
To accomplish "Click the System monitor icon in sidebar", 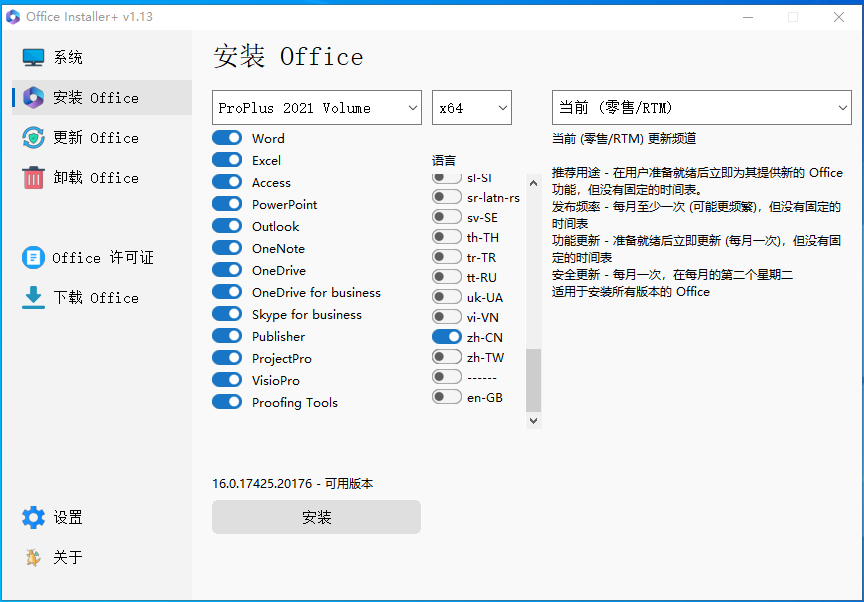I will tap(33, 57).
